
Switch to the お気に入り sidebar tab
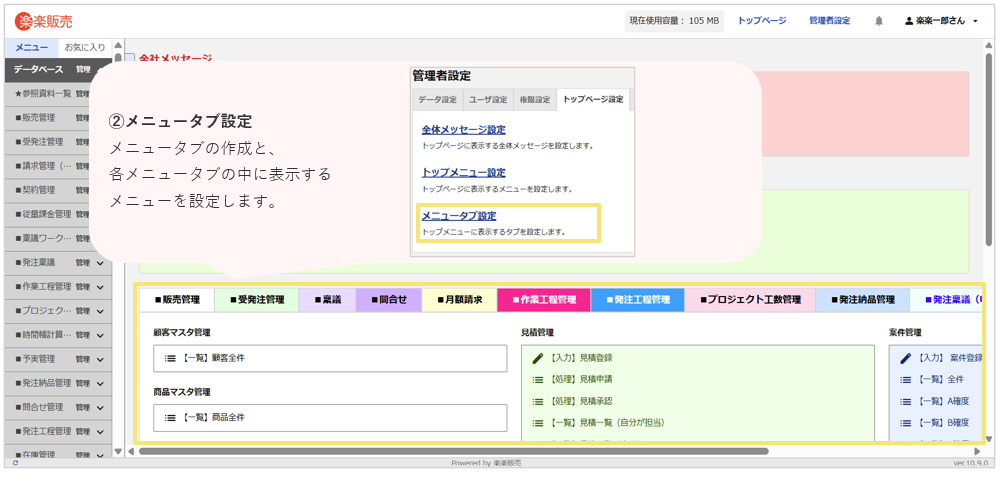[x=85, y=48]
